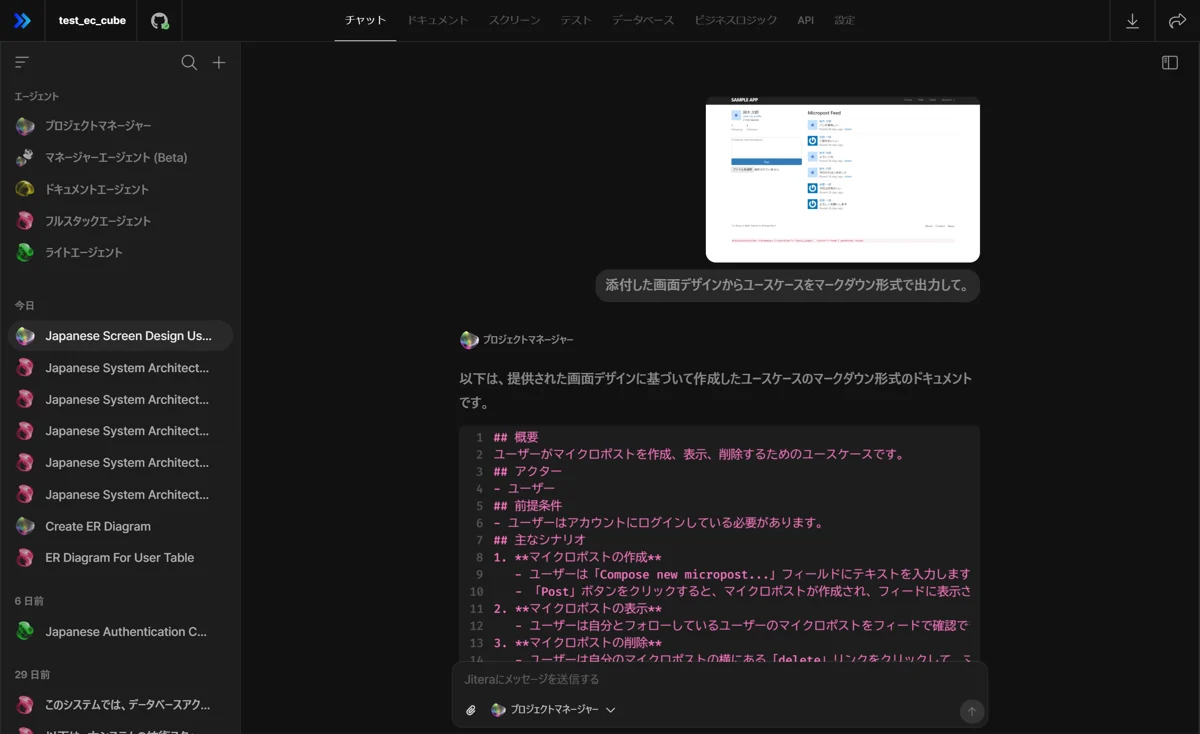Click the ## 前提条件 code line

pyautogui.click(x=527, y=505)
